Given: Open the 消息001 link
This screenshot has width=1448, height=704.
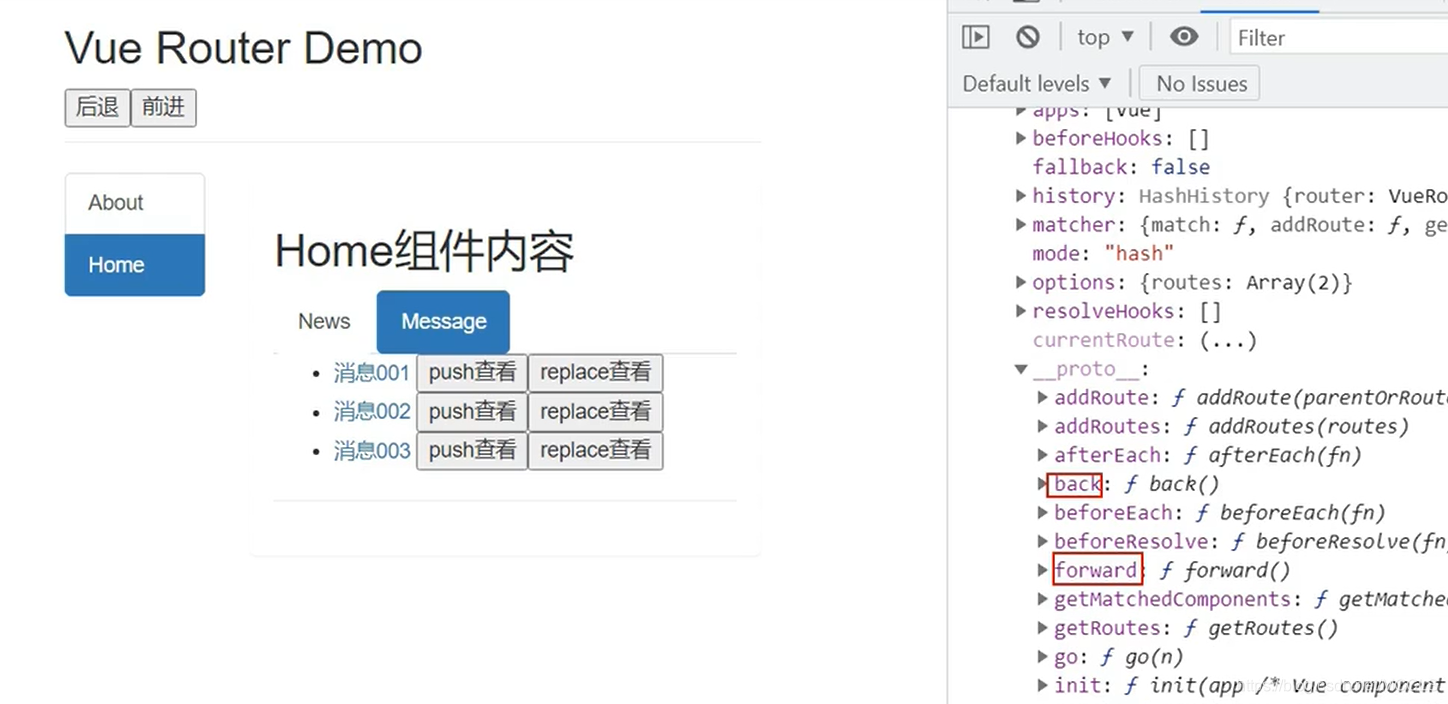Looking at the screenshot, I should [372, 373].
